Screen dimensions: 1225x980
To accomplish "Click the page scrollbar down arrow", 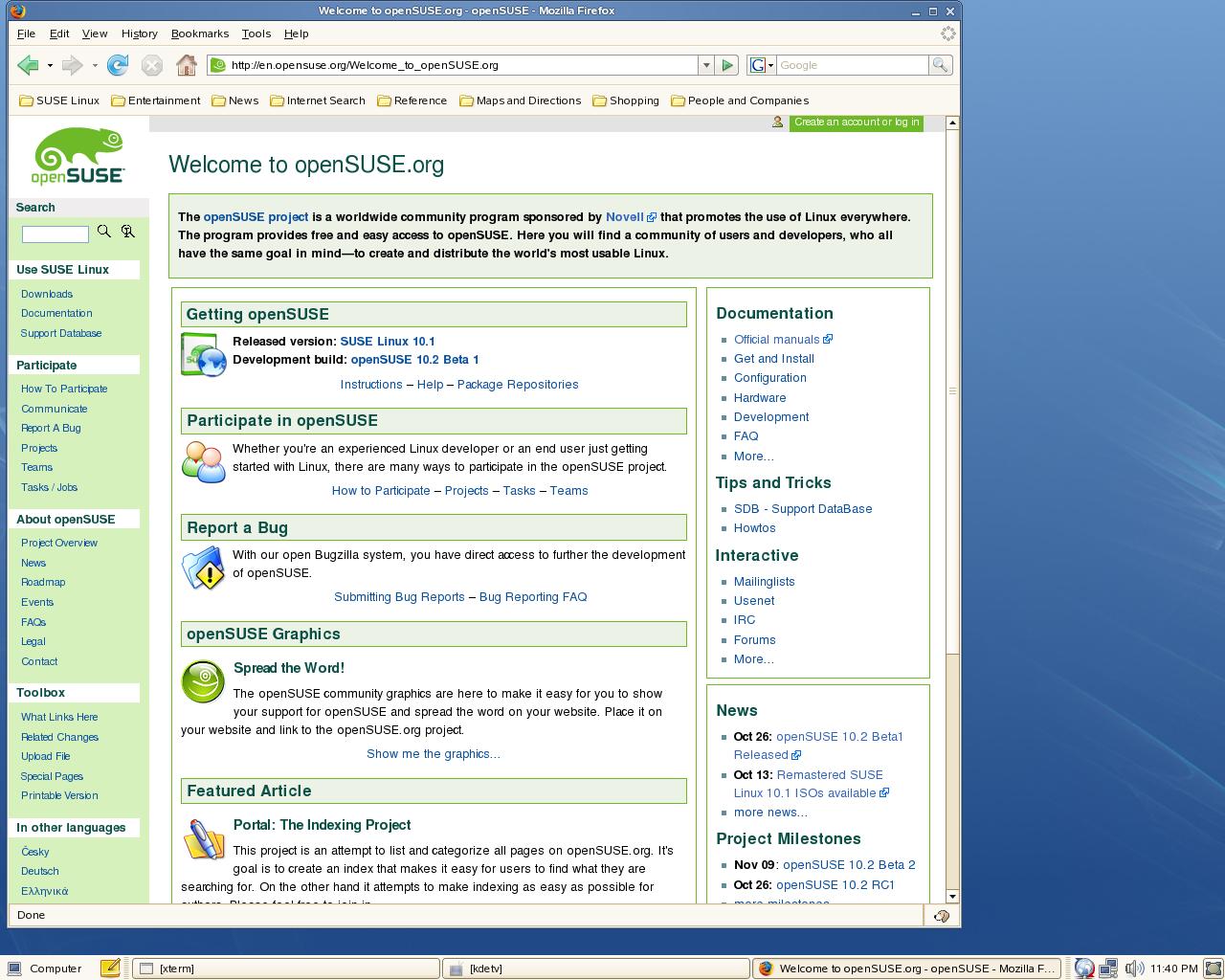I will pos(952,897).
